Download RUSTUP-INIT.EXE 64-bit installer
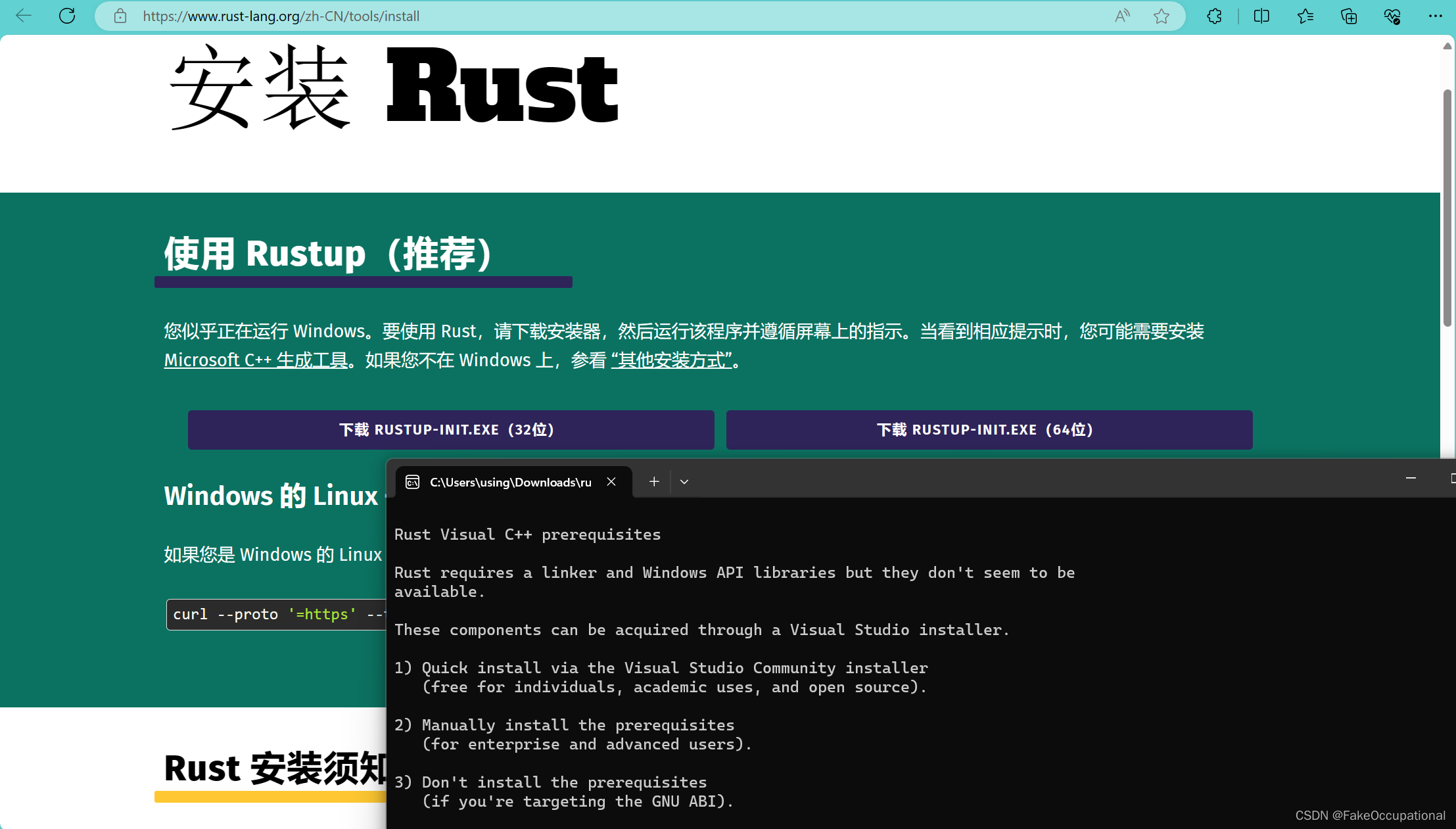 [x=989, y=430]
